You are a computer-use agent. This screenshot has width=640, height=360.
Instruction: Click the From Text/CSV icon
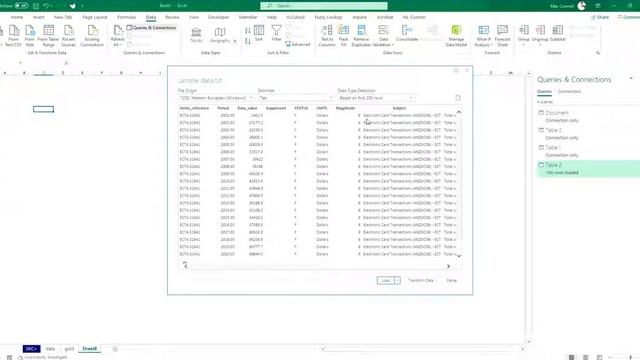(13, 36)
